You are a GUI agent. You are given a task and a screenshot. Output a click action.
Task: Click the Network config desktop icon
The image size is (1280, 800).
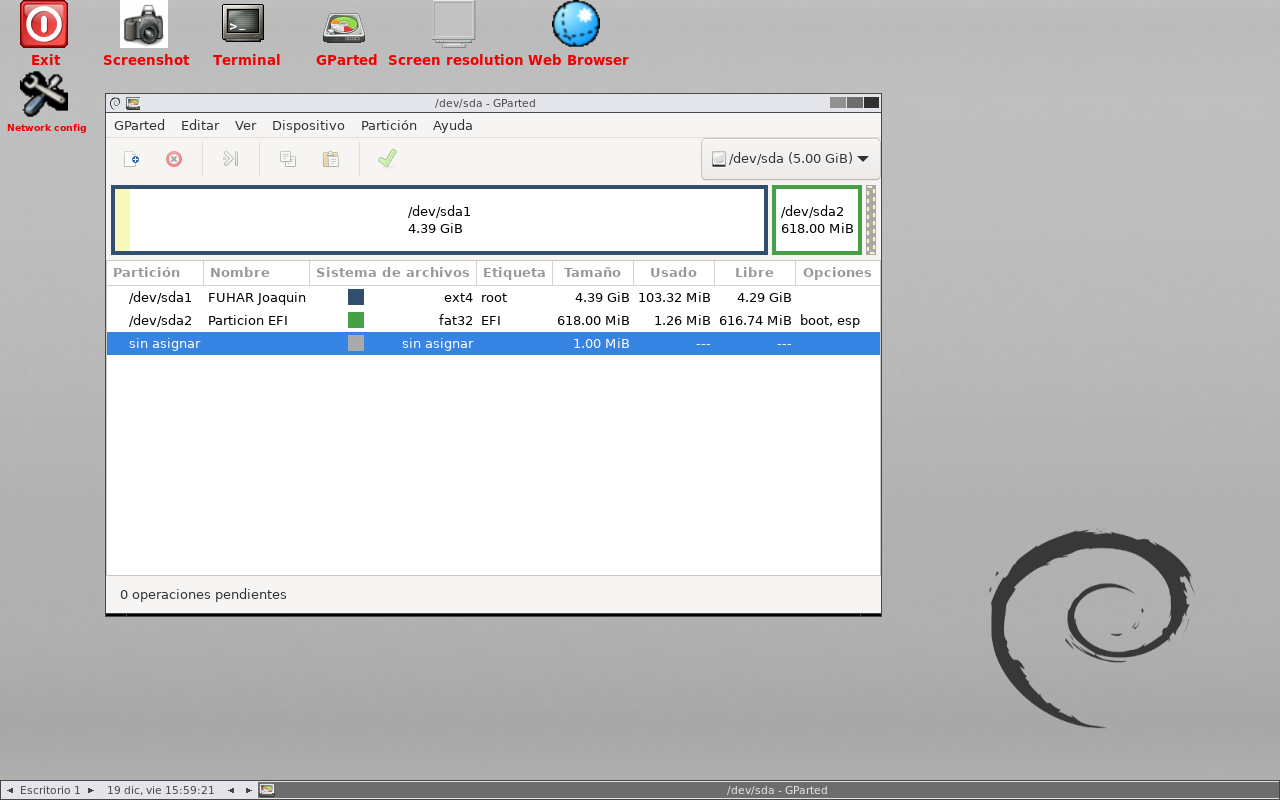click(x=44, y=94)
